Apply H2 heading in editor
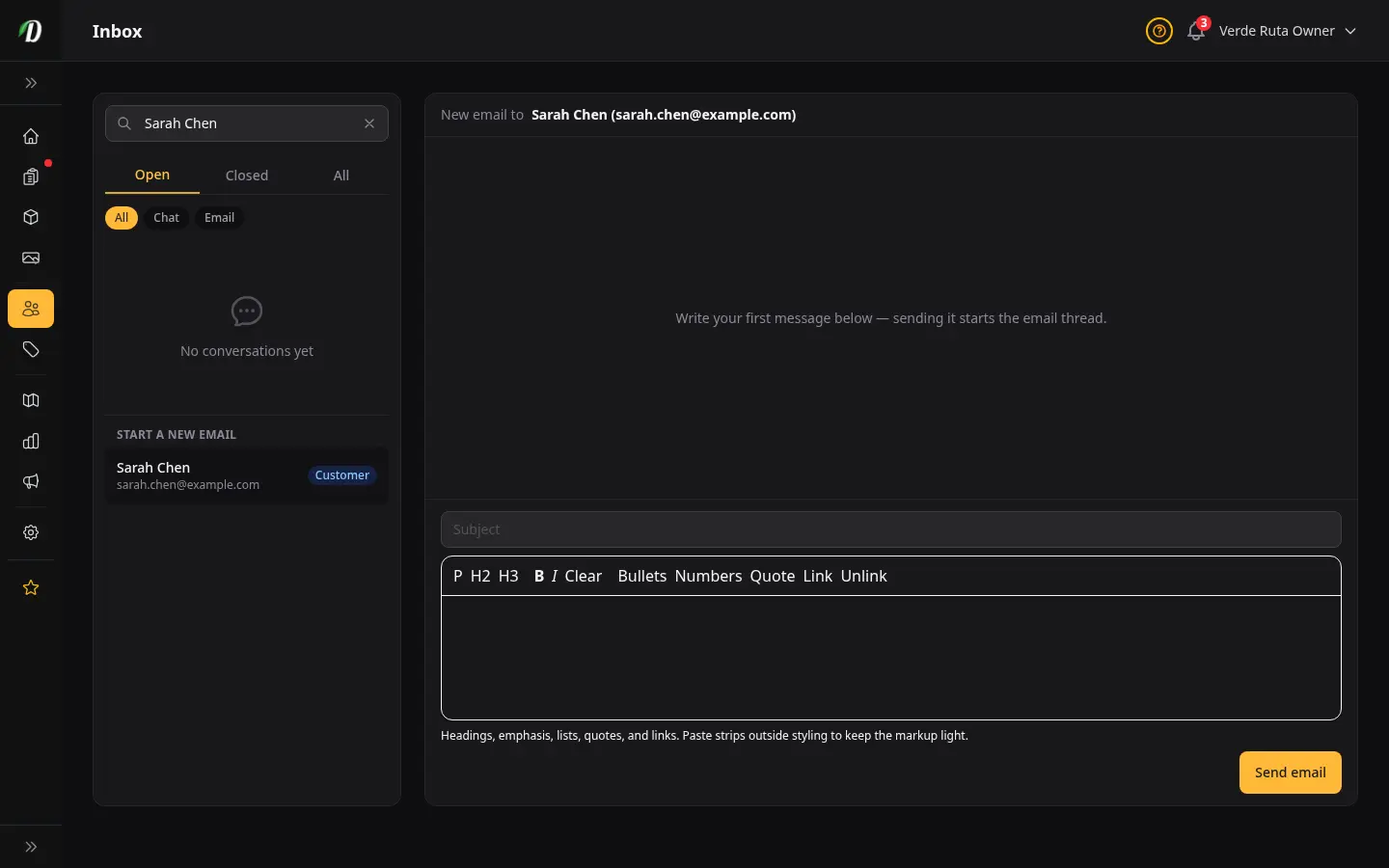The height and width of the screenshot is (868, 1389). point(480,576)
